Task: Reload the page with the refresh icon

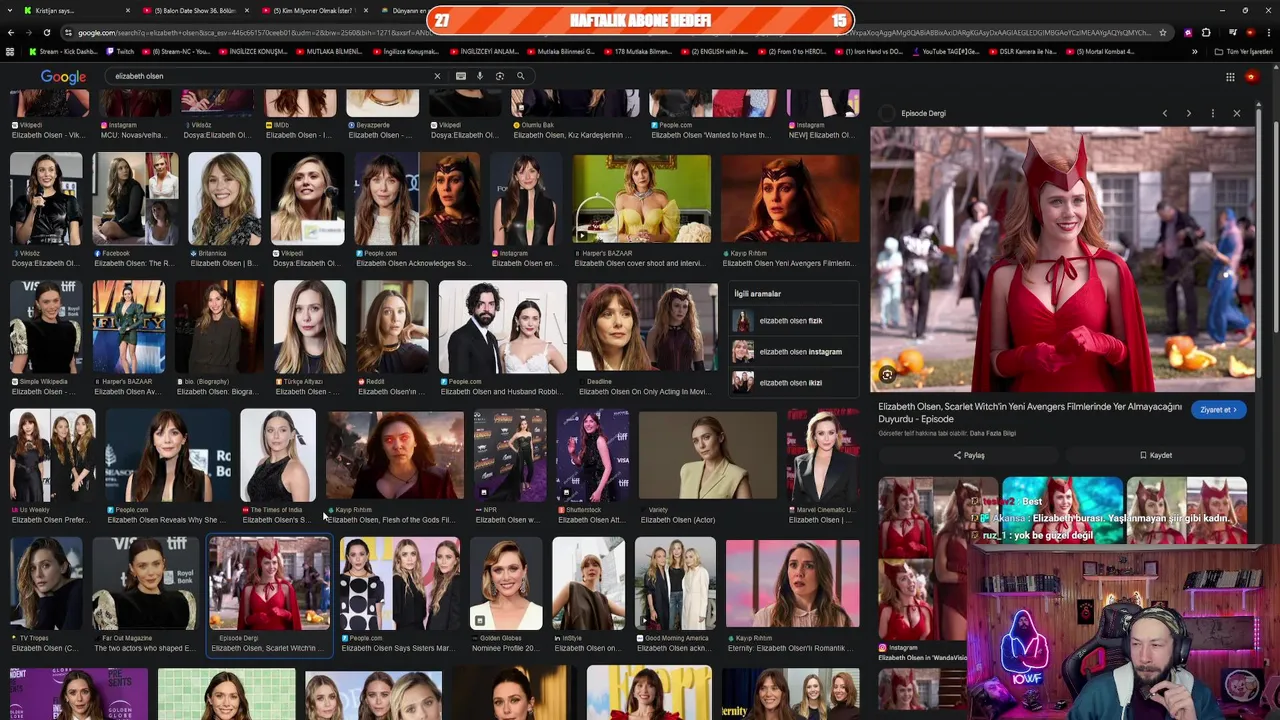Action: pyautogui.click(x=46, y=32)
